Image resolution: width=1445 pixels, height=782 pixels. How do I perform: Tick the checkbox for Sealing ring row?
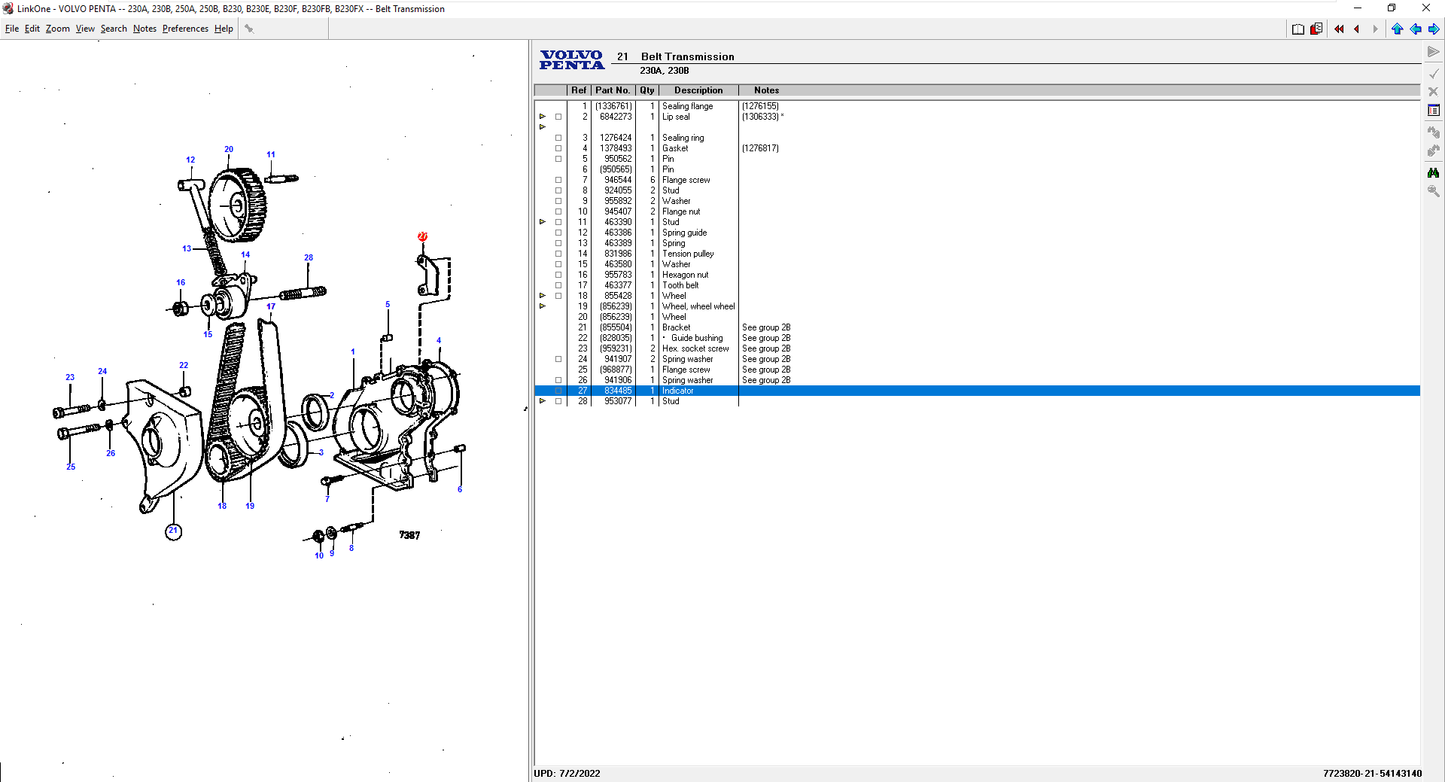pos(558,138)
